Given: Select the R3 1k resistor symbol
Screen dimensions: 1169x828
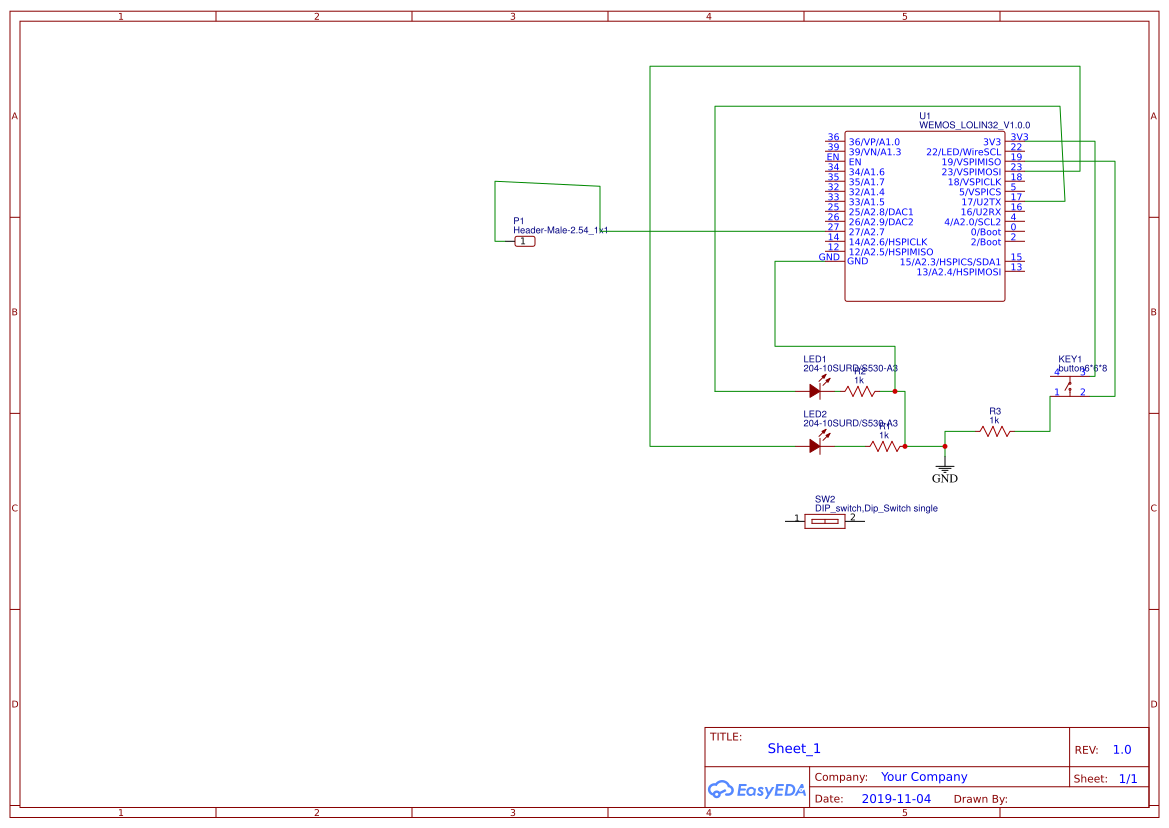Looking at the screenshot, I should pyautogui.click(x=995, y=432).
